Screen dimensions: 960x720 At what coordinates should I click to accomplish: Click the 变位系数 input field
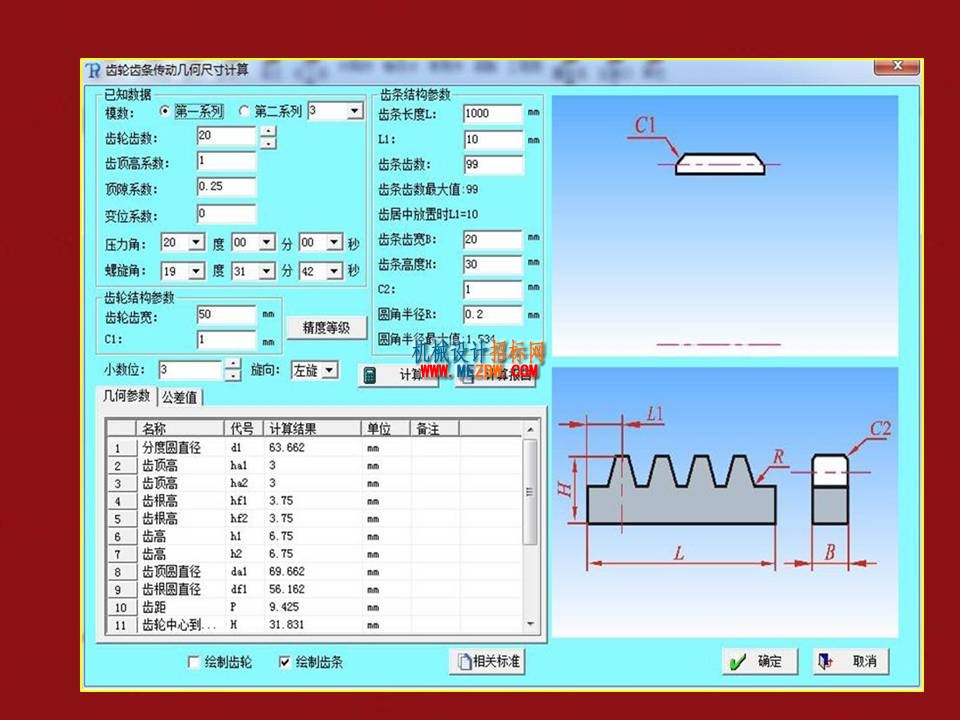tap(226, 214)
